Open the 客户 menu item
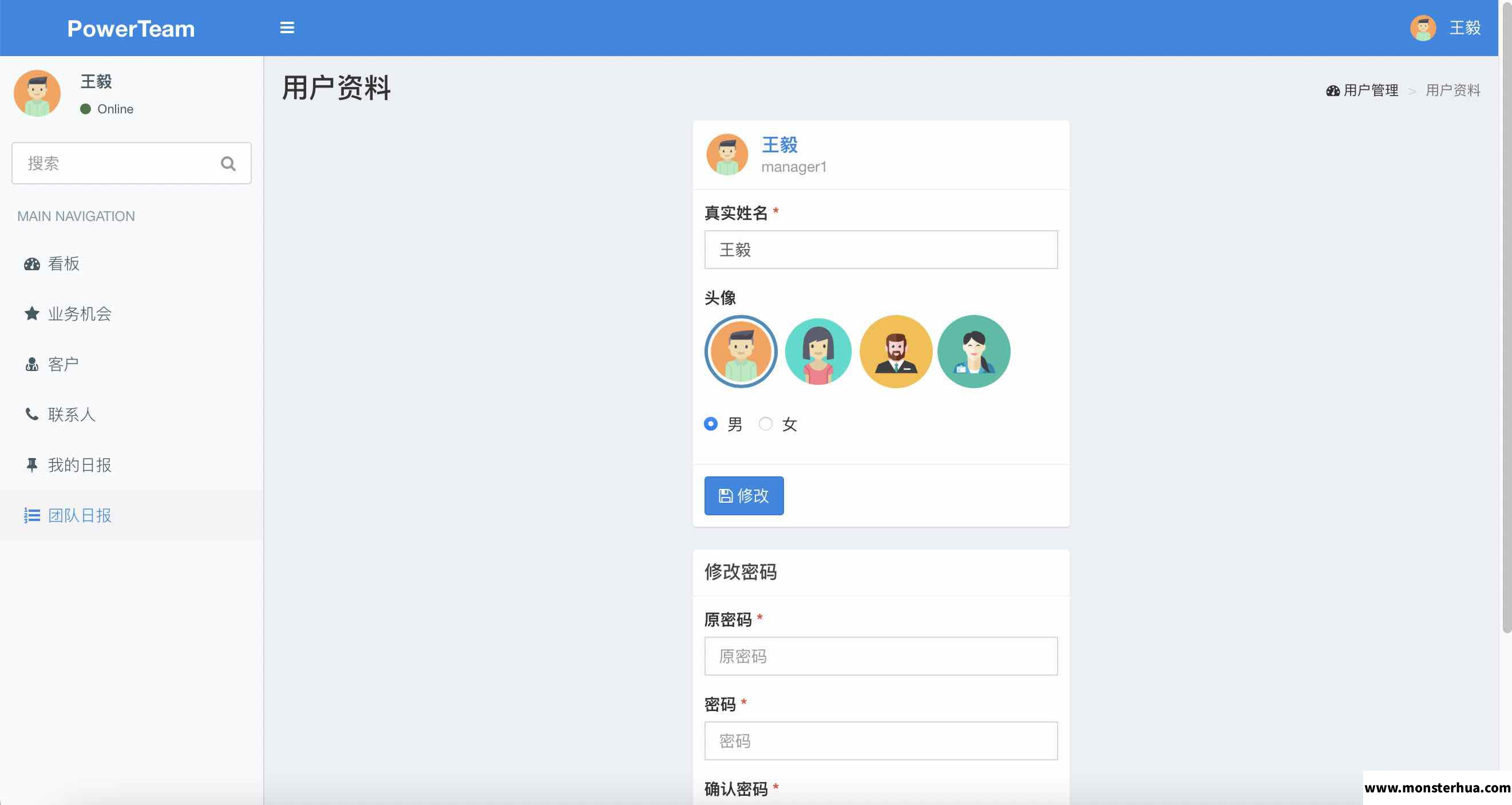This screenshot has width=1512, height=805. [132, 365]
